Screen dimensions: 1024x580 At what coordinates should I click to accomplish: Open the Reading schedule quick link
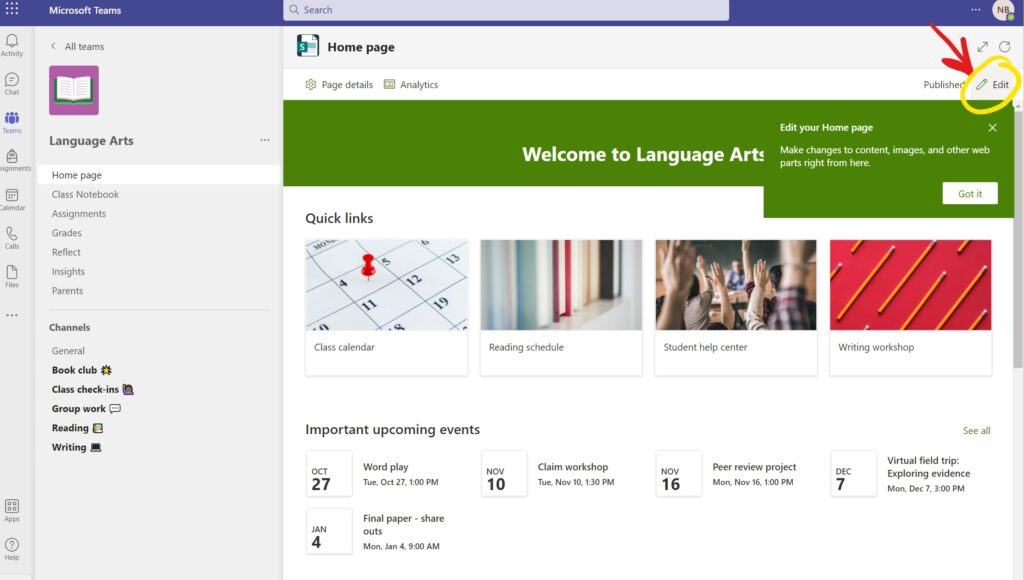pyautogui.click(x=561, y=307)
